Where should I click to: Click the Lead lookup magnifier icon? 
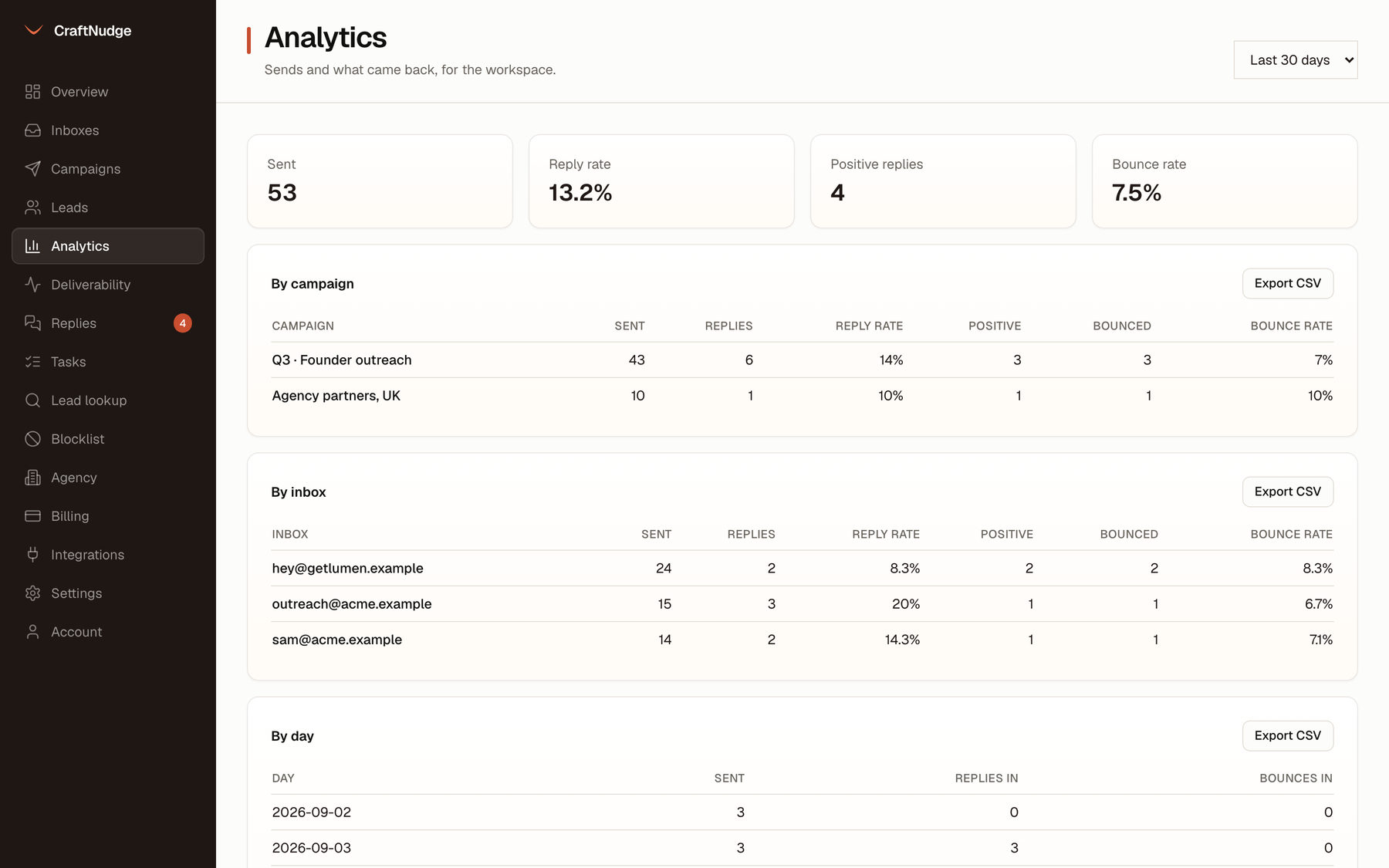[x=32, y=400]
